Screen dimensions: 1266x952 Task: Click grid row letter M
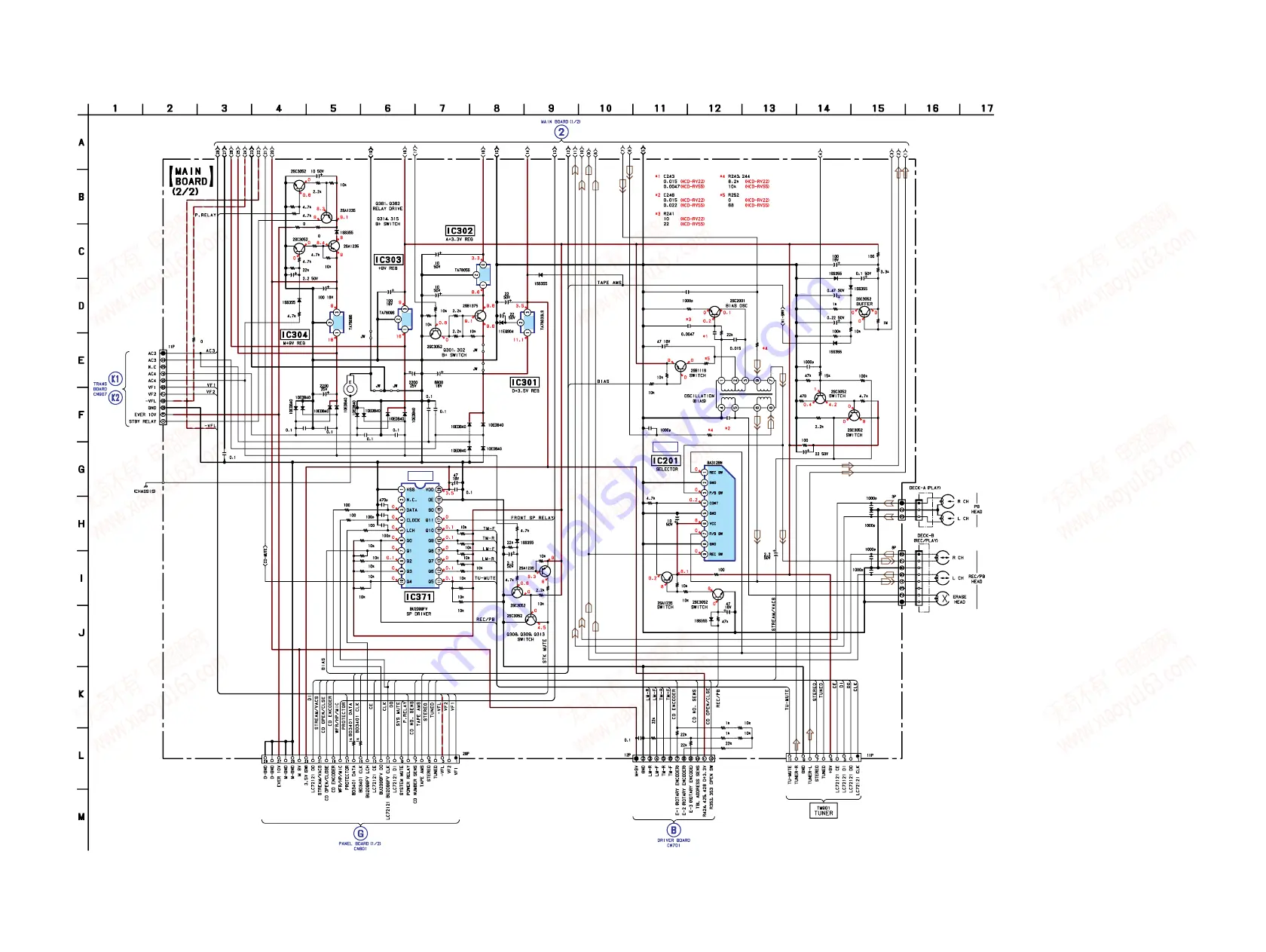81,816
